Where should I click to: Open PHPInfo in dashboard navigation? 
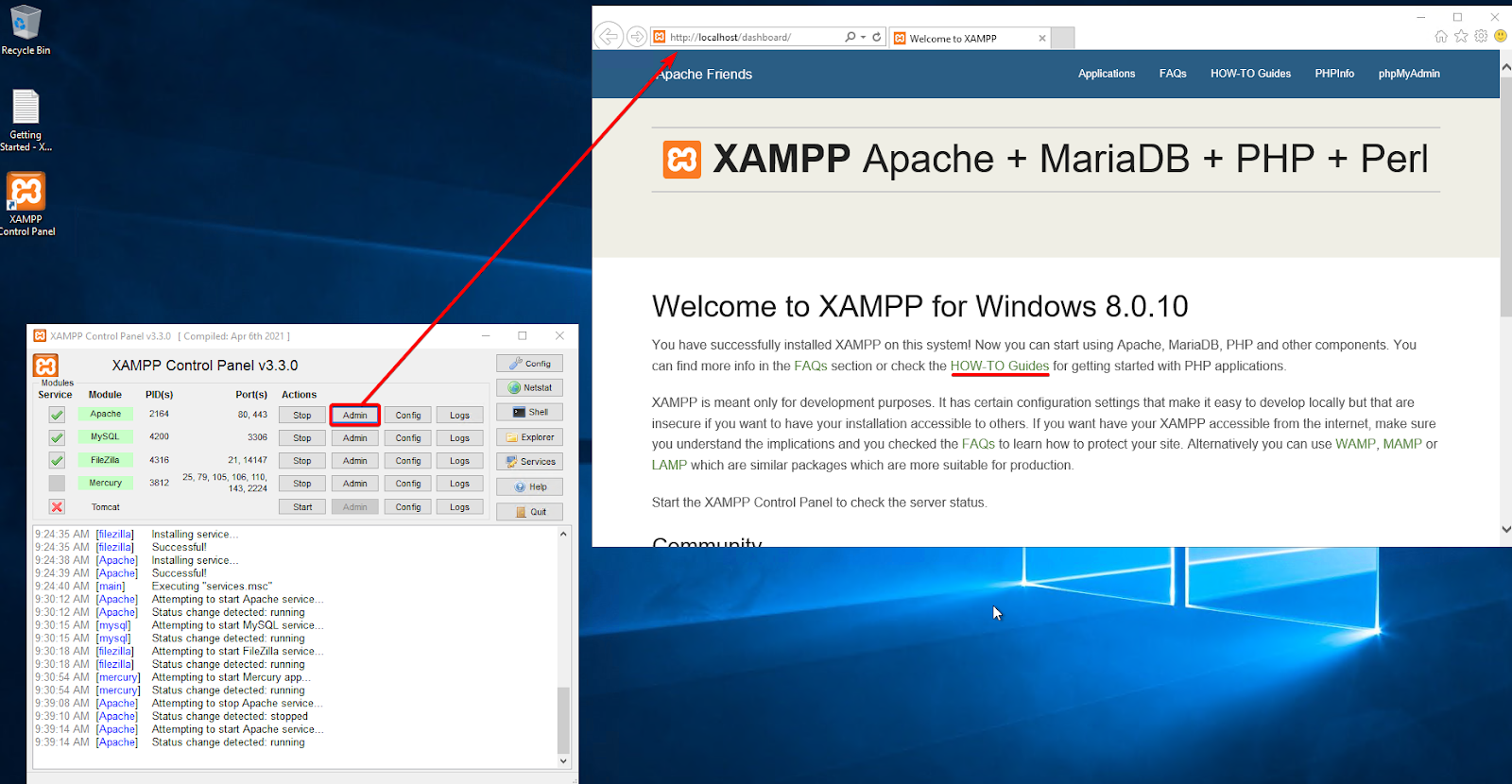click(x=1334, y=74)
